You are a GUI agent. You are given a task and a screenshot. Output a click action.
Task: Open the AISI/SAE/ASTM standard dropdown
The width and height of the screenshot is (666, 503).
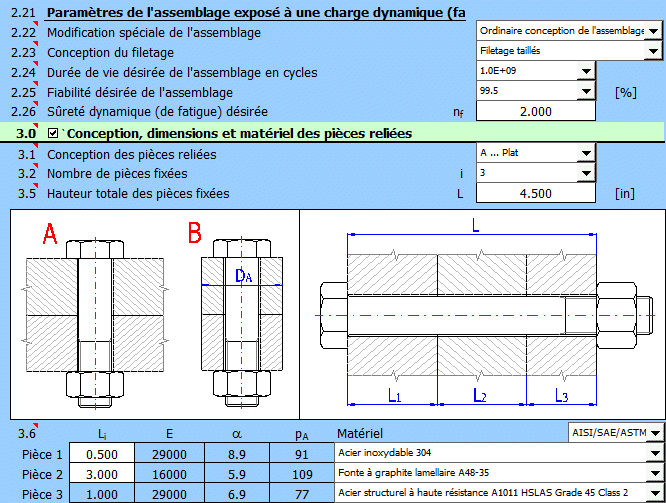[x=655, y=433]
